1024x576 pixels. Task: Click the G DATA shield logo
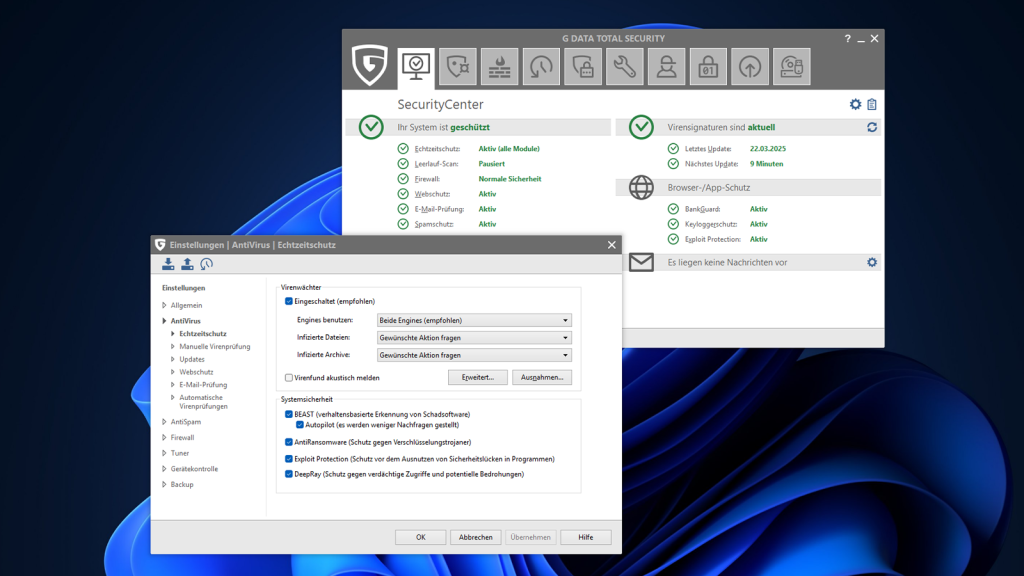coord(370,65)
